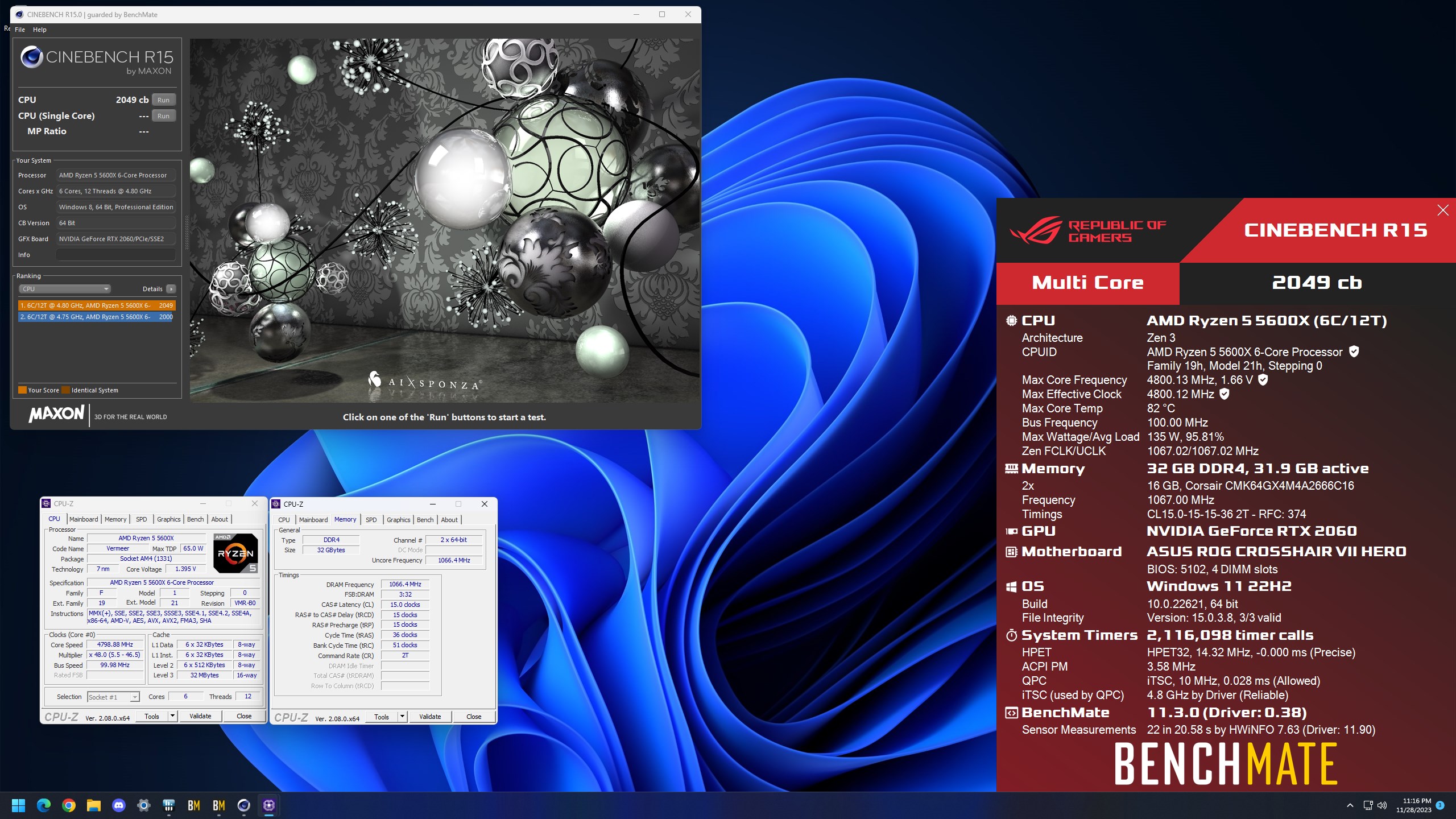Click the Ryzen 5 logo in CPU-Z
The width and height of the screenshot is (1456, 819).
(x=235, y=553)
